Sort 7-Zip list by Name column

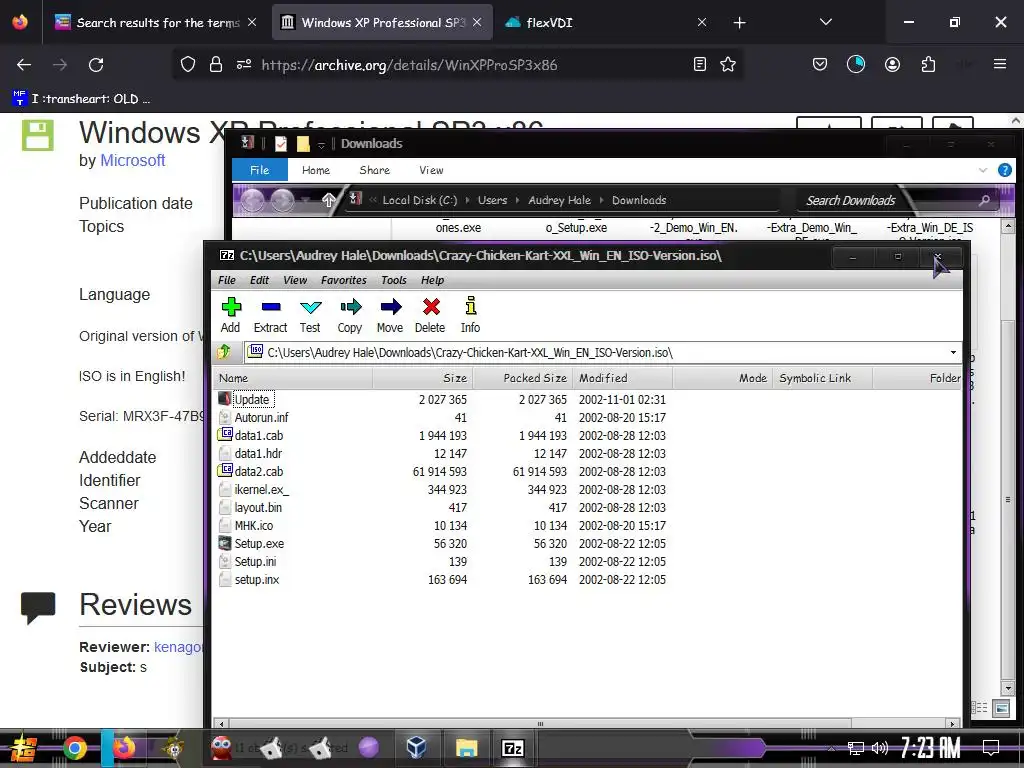pos(293,378)
